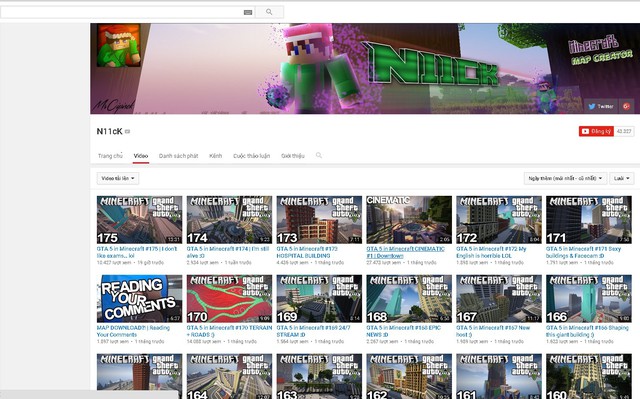This screenshot has height=399, width=640.
Task: Click the search magnifier button
Action: [x=269, y=12]
